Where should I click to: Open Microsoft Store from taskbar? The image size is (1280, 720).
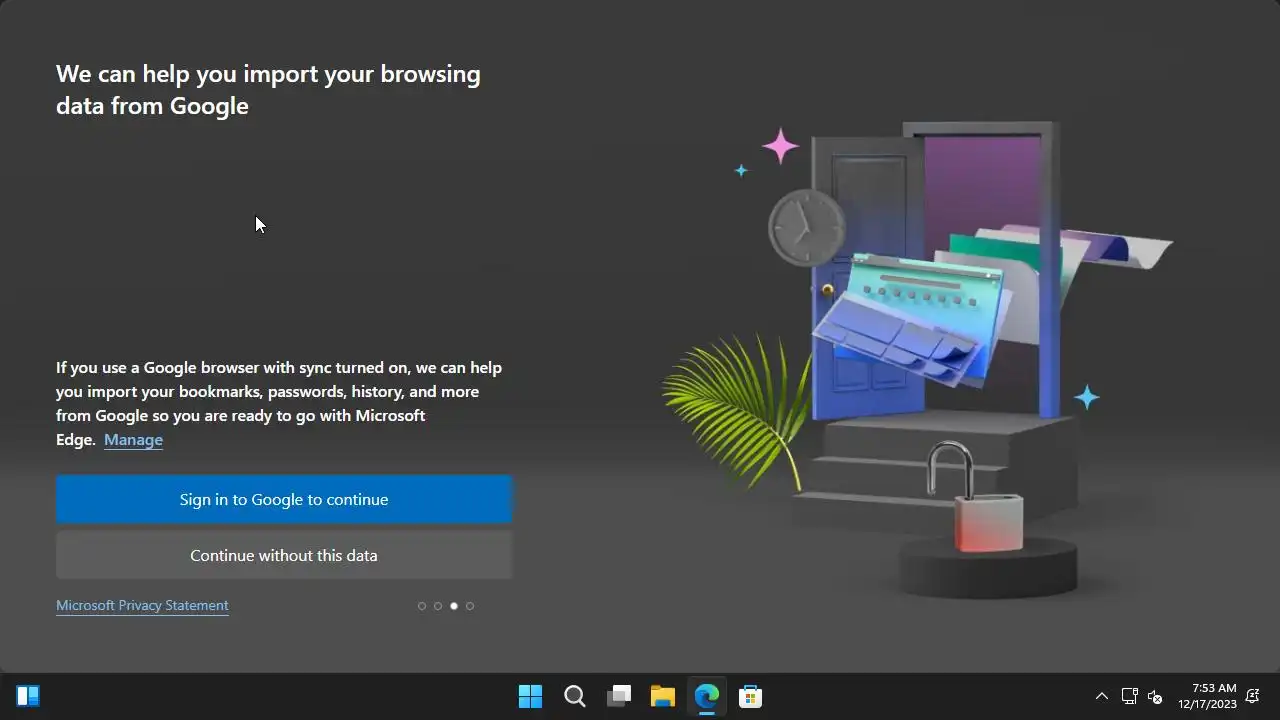[x=751, y=696]
